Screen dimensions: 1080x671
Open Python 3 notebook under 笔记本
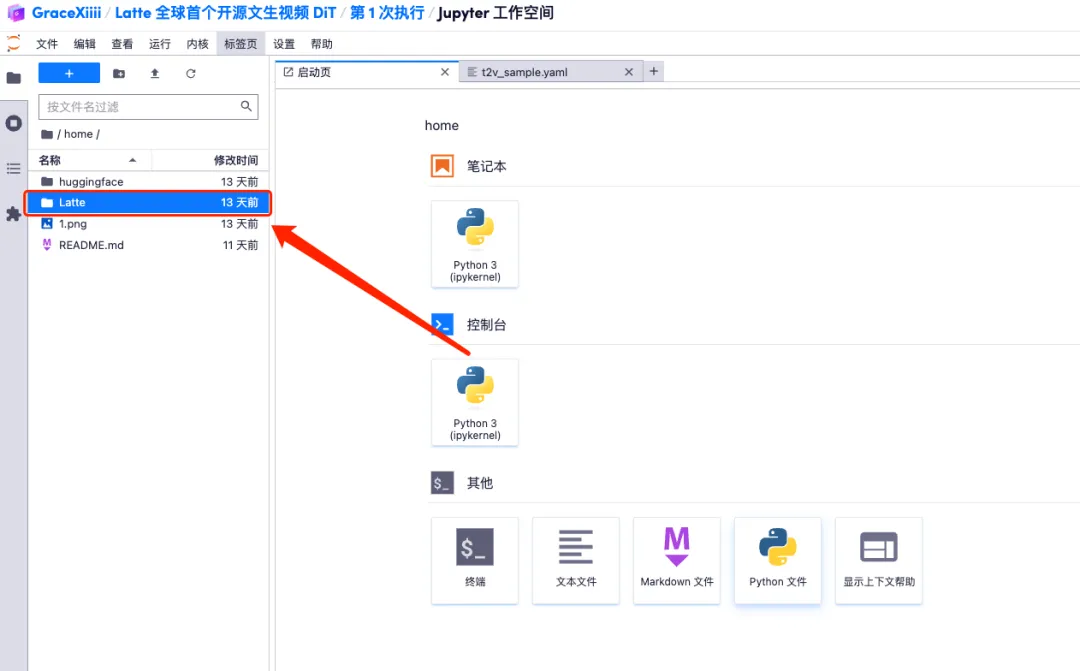point(475,244)
